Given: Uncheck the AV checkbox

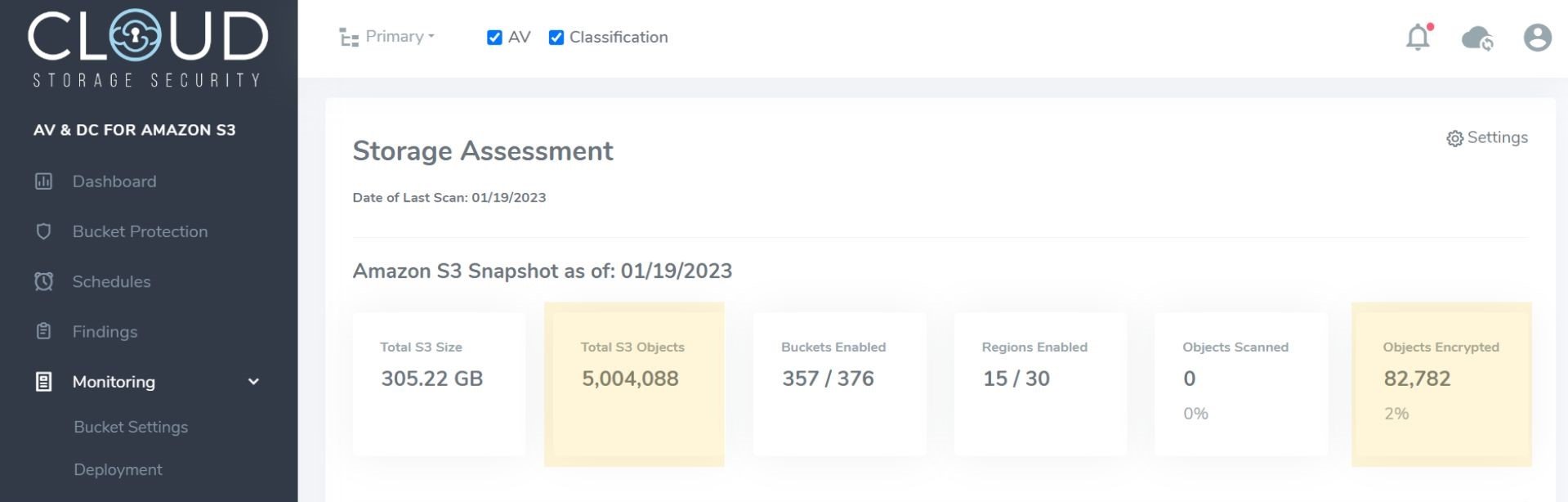Looking at the screenshot, I should click(494, 38).
